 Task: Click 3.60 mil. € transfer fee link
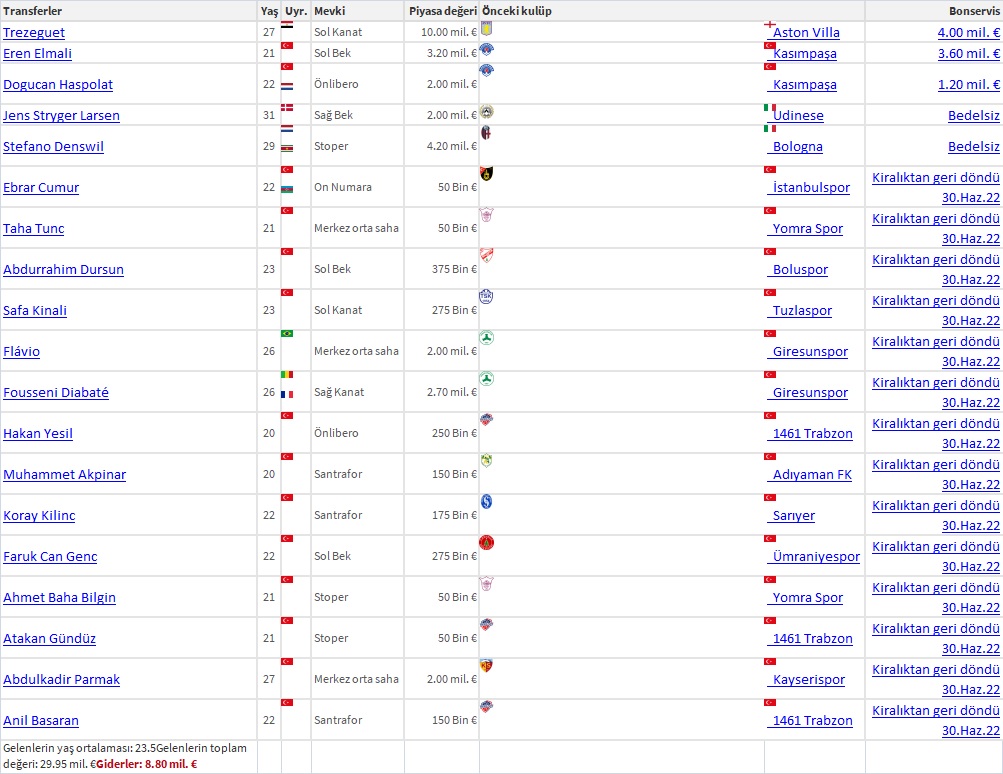[968, 54]
